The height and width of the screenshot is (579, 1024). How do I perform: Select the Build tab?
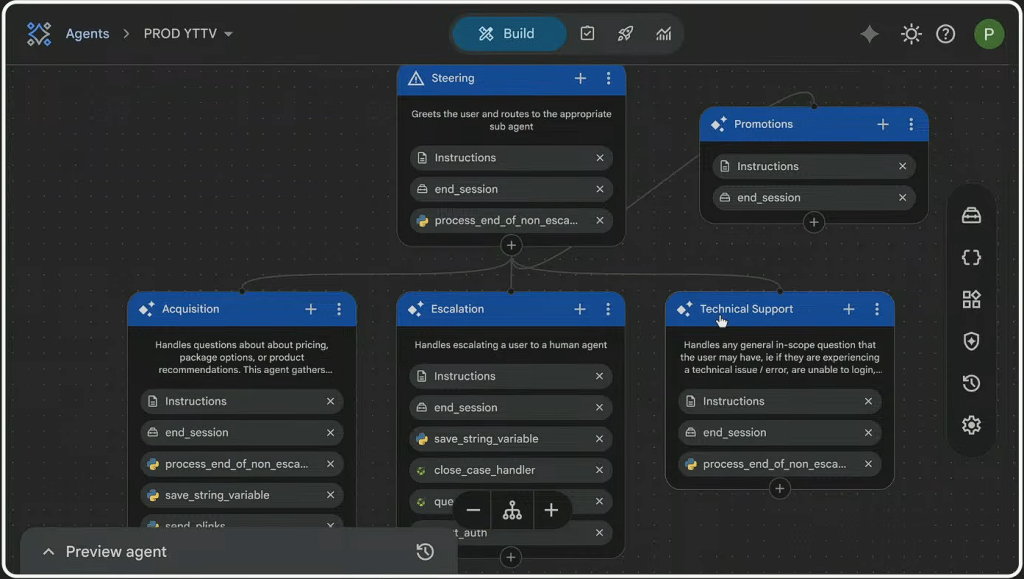point(508,34)
